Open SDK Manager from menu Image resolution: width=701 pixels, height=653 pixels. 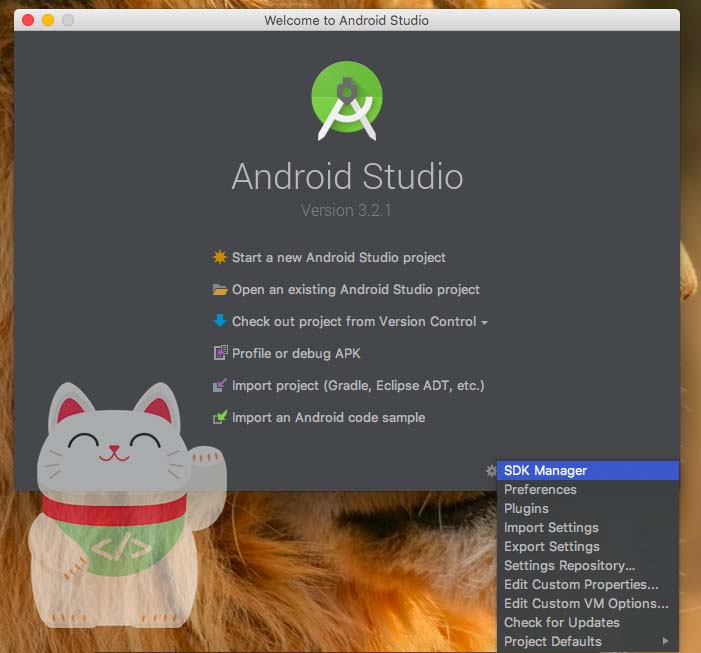(x=588, y=471)
